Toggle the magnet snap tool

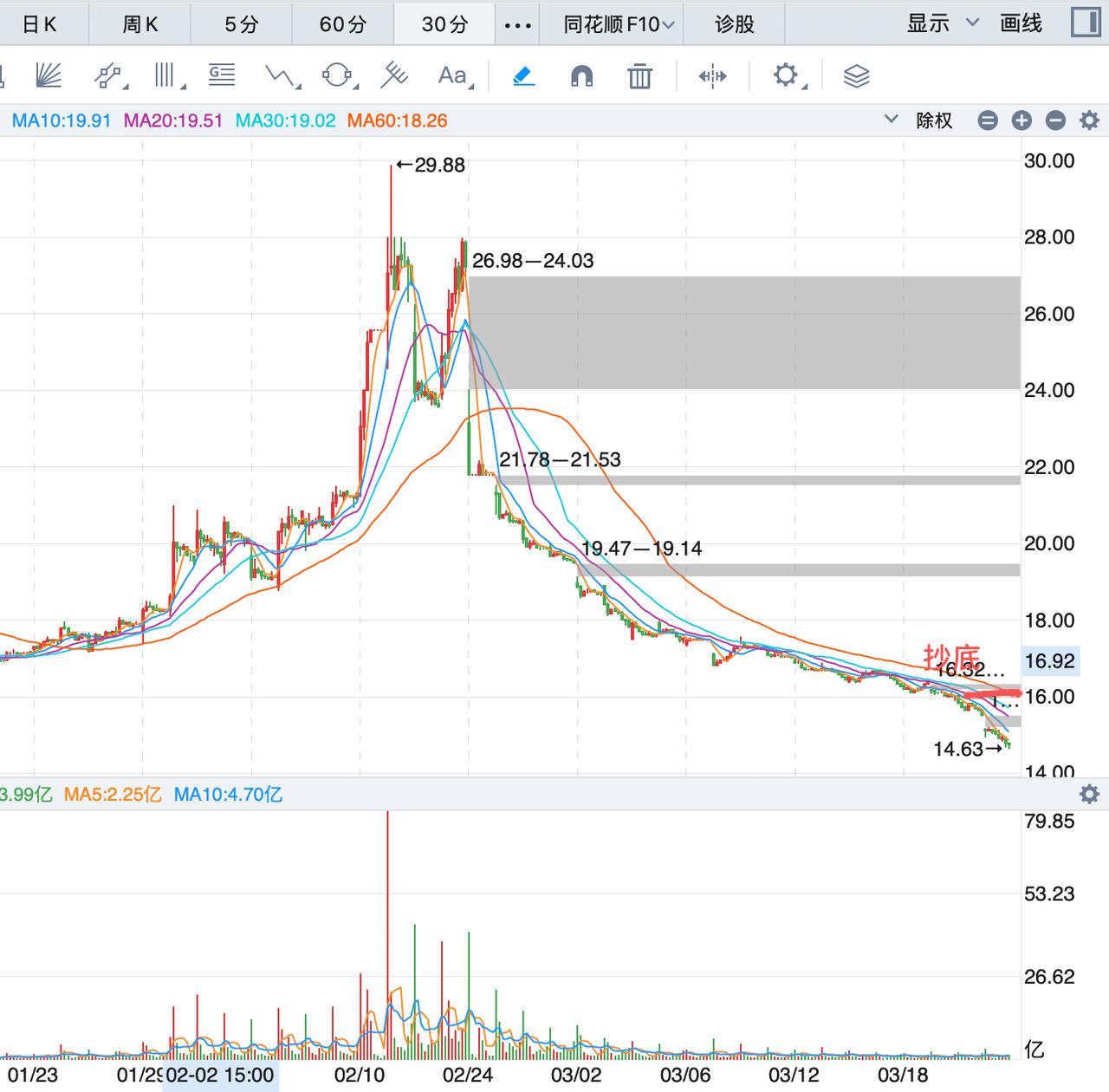pyautogui.click(x=581, y=76)
